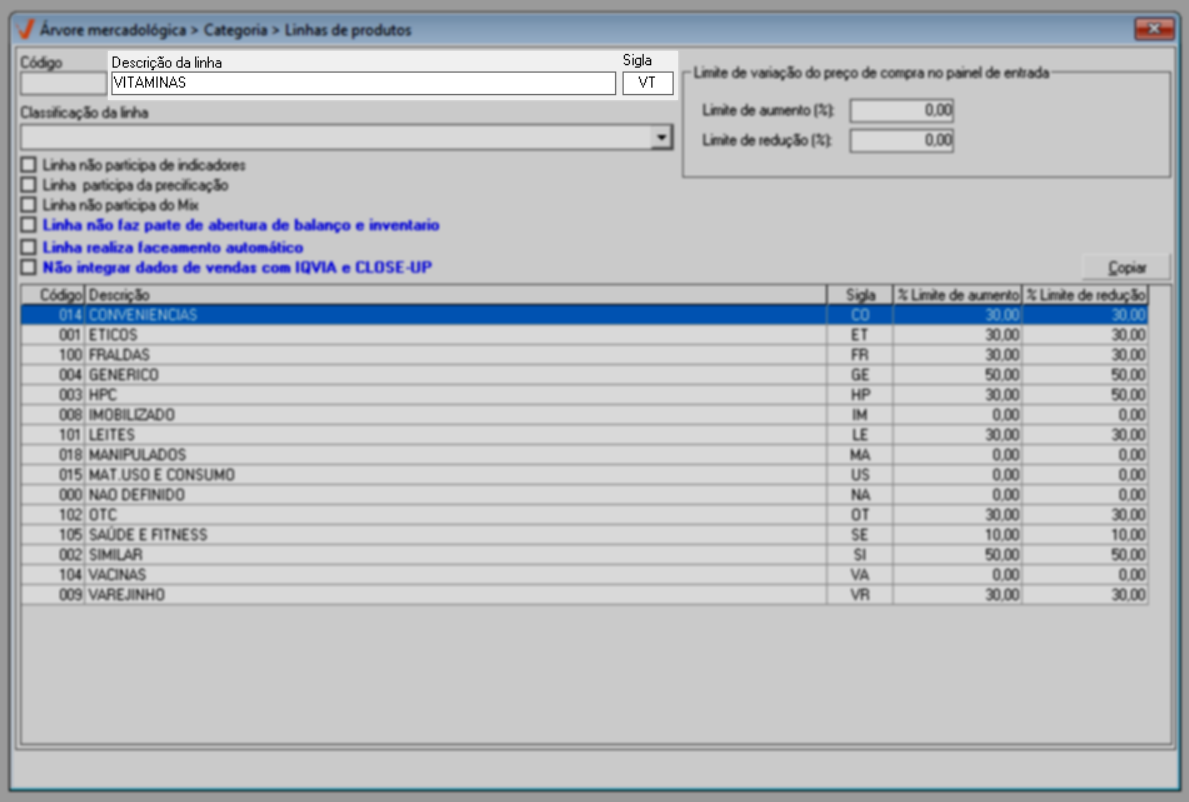
Task: Click the Copiar button
Action: pyautogui.click(x=1126, y=268)
